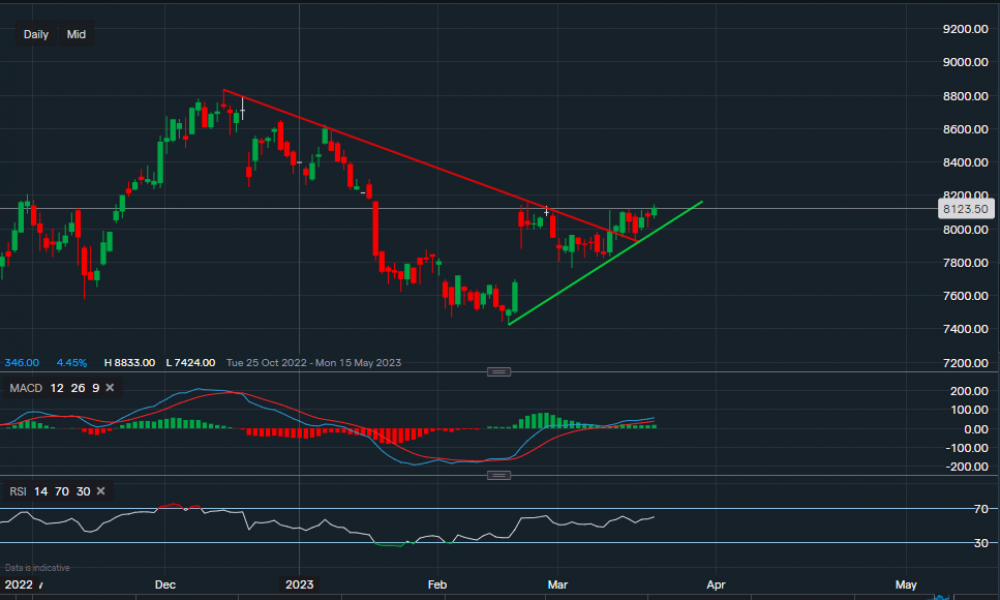Click the 4.45% percentage change value

point(73,362)
